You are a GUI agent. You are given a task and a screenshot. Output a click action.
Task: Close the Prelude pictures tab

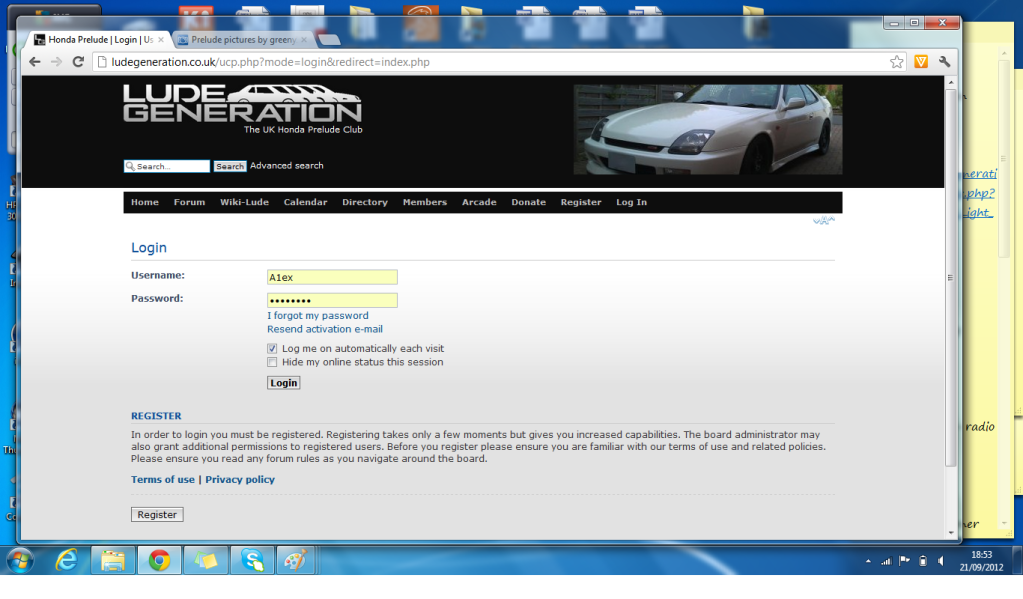click(x=304, y=40)
